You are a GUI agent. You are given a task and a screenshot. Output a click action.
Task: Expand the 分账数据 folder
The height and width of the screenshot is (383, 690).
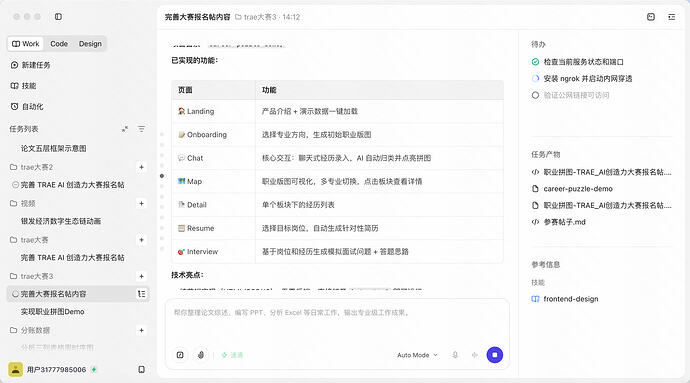pyautogui.click(x=30, y=330)
